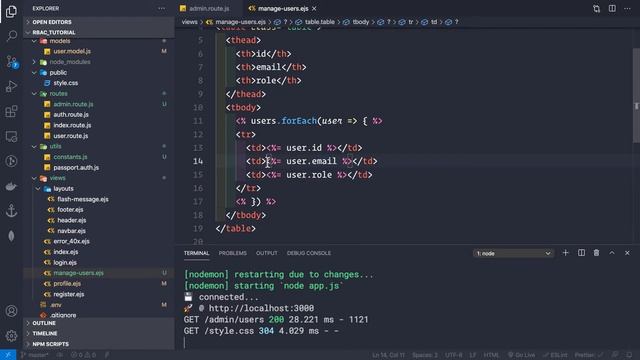The height and width of the screenshot is (360, 640).
Task: Expand the TIMELINE section
Action: click(99, 333)
